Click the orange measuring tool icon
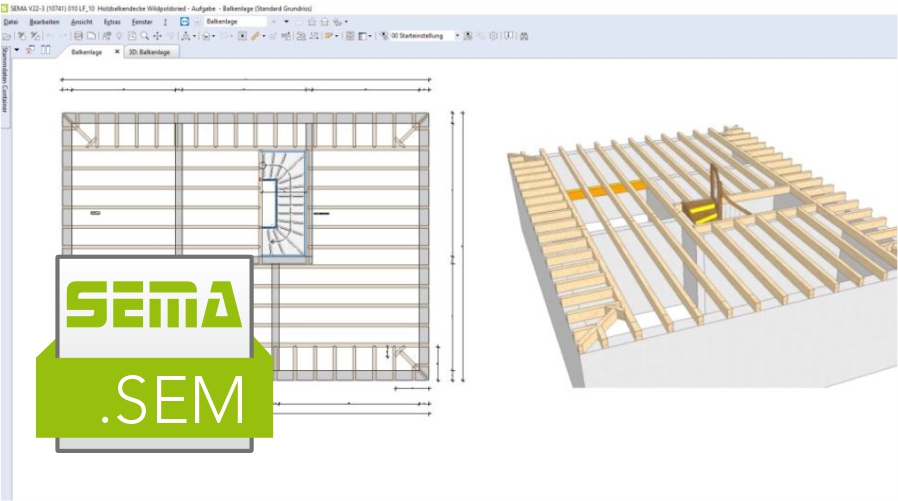Image resolution: width=898 pixels, height=501 pixels. 256,35
